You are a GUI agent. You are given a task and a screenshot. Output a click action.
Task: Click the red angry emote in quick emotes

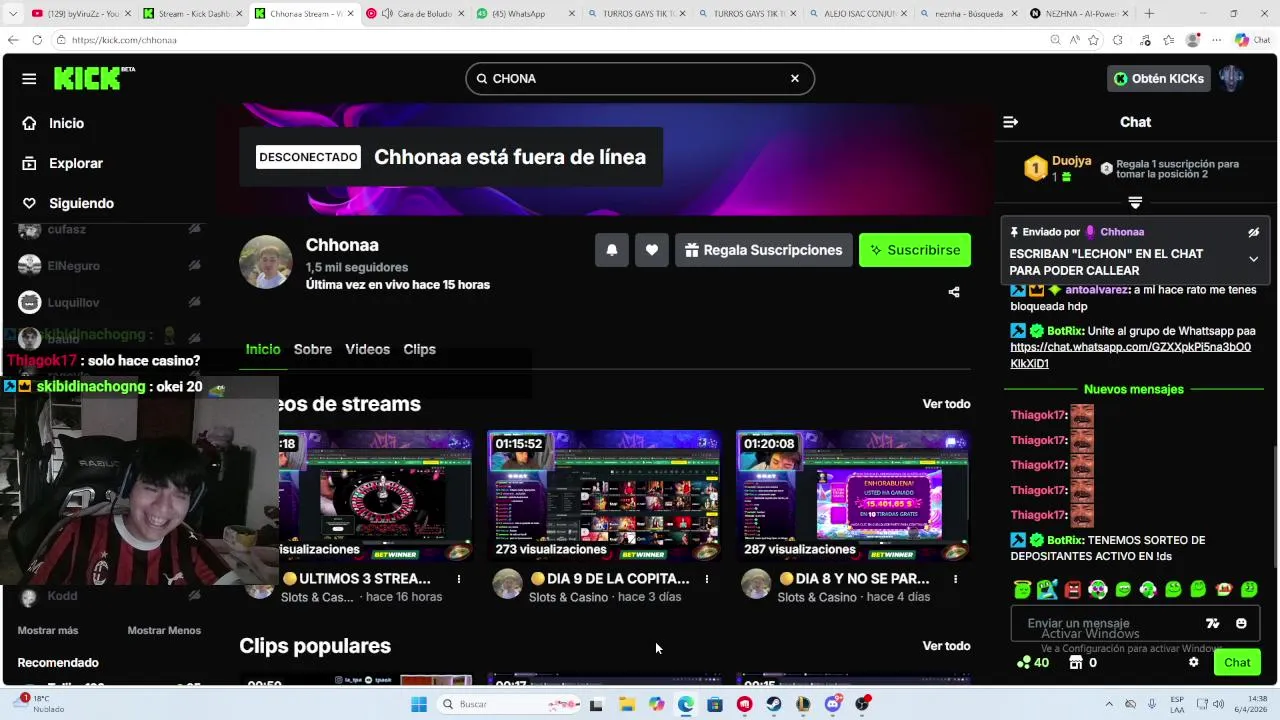click(1073, 590)
